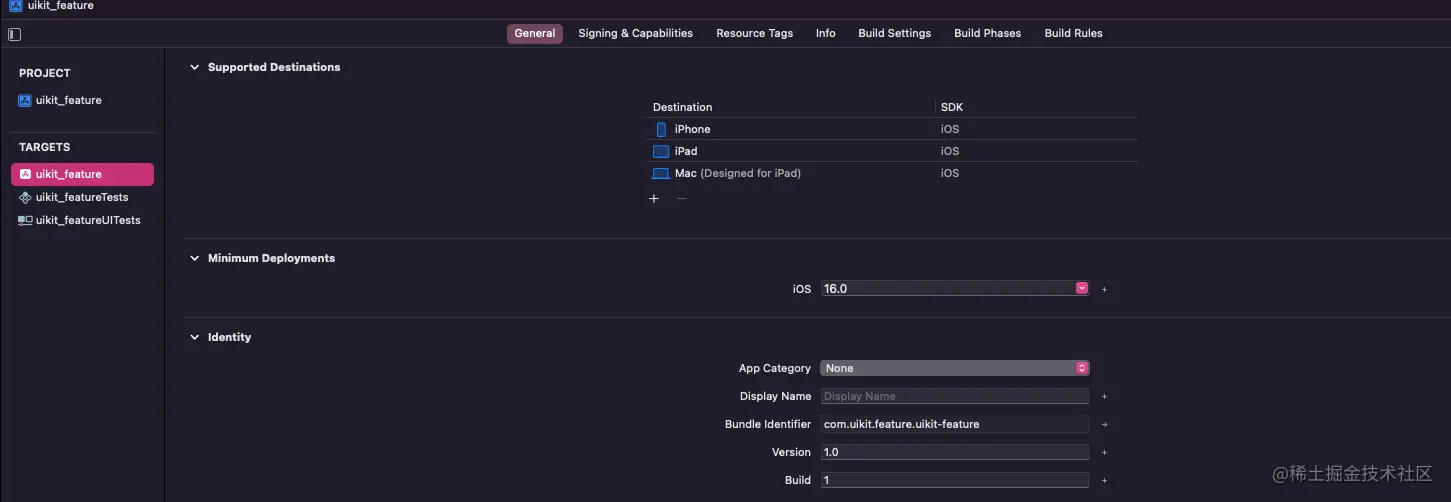Open the iOS deployment version dropdown
The height and width of the screenshot is (502, 1451).
click(1081, 288)
